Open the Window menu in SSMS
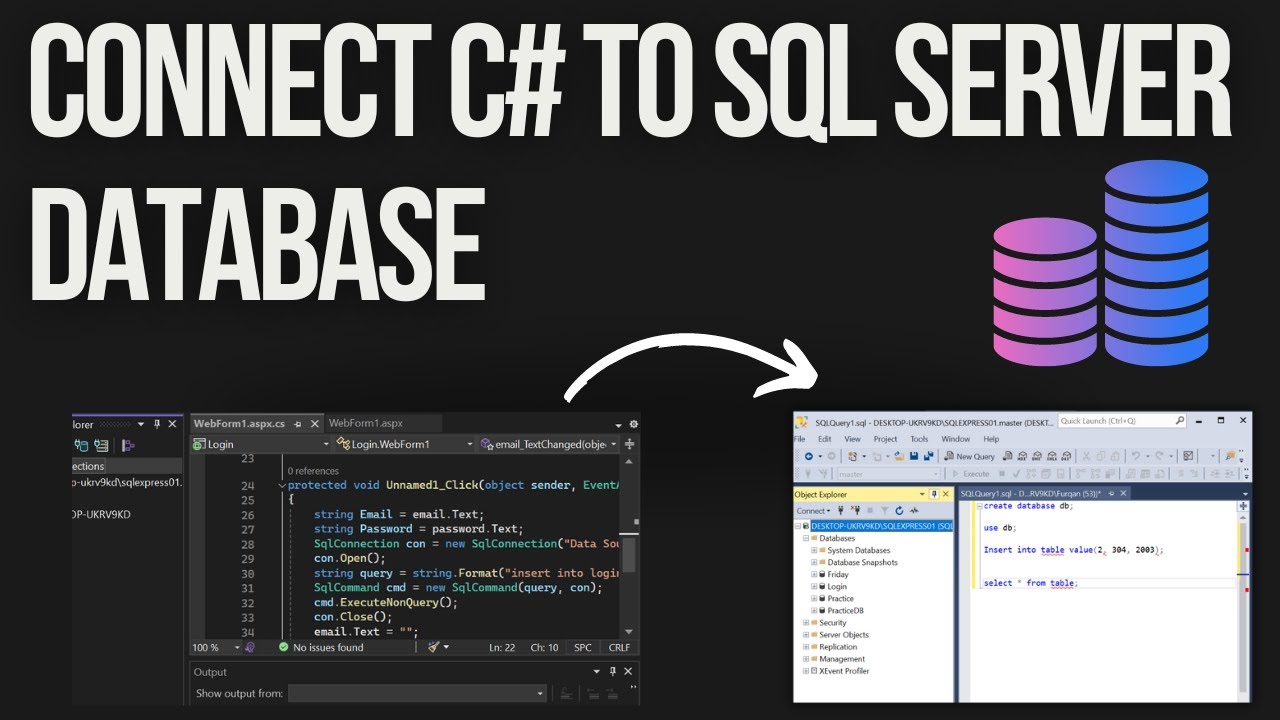The height and width of the screenshot is (720, 1280). (x=955, y=439)
